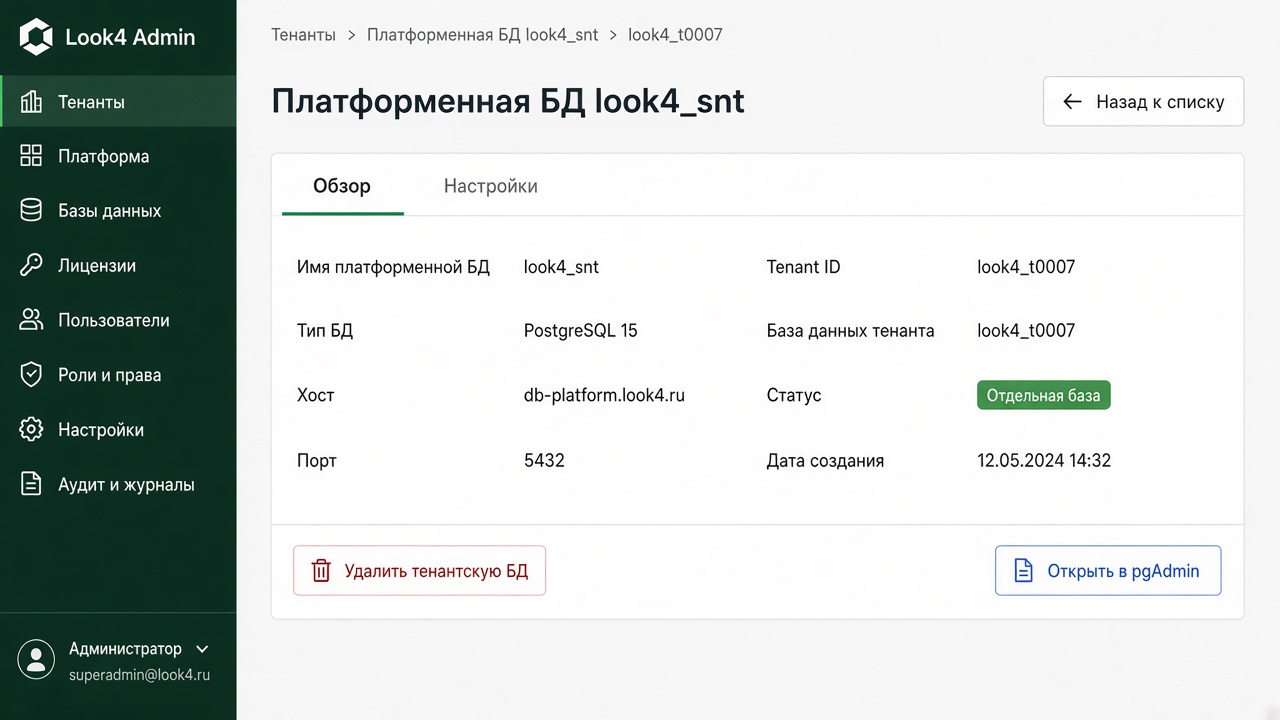The width and height of the screenshot is (1280, 720).
Task: Click the Look4 Admin title text
Action: [130, 37]
